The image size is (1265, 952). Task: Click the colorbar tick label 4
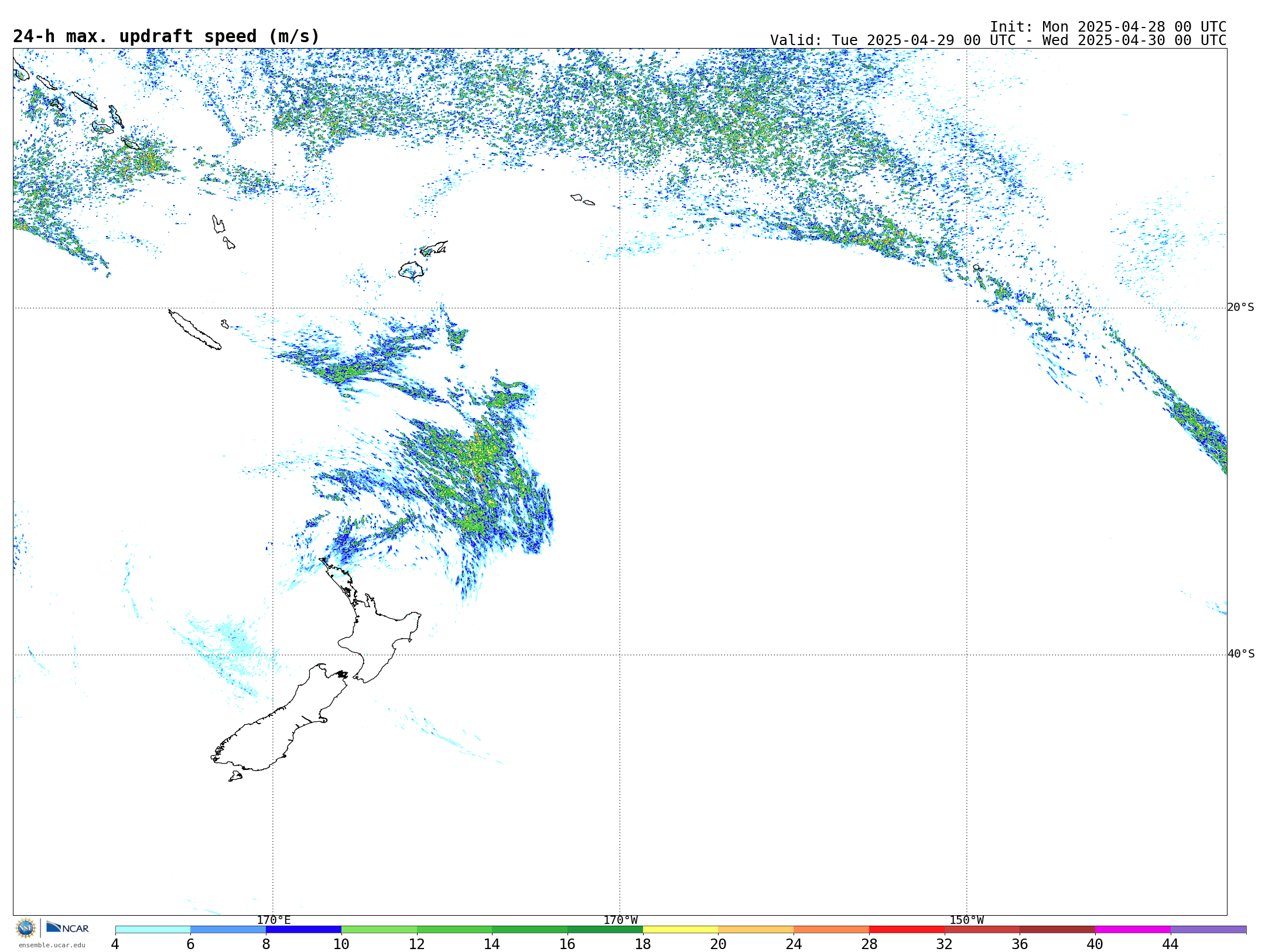tap(115, 944)
